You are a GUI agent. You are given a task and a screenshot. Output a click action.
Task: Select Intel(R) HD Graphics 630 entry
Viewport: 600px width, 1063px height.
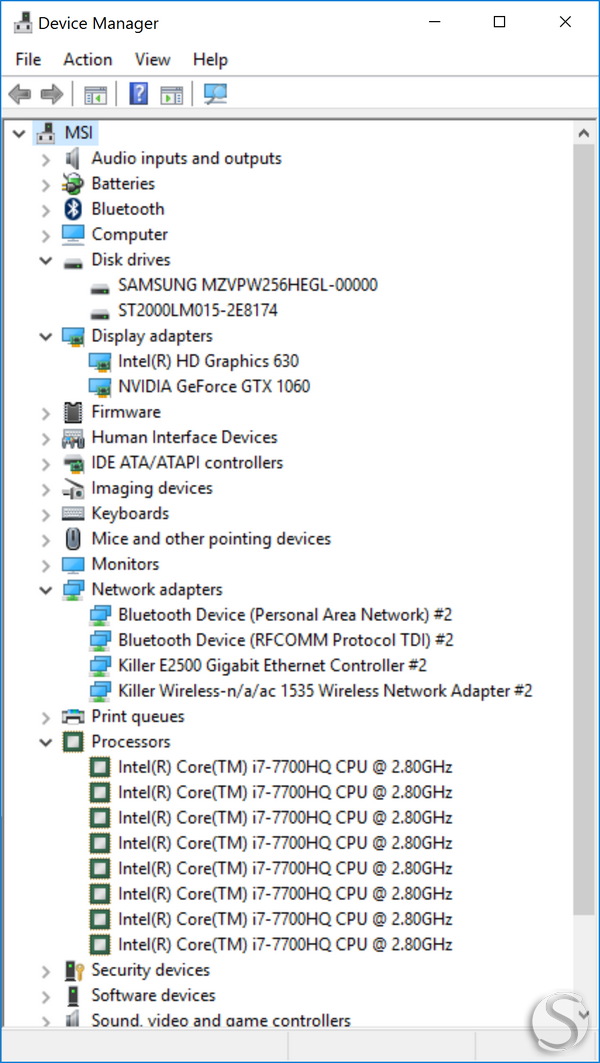pyautogui.click(x=208, y=361)
